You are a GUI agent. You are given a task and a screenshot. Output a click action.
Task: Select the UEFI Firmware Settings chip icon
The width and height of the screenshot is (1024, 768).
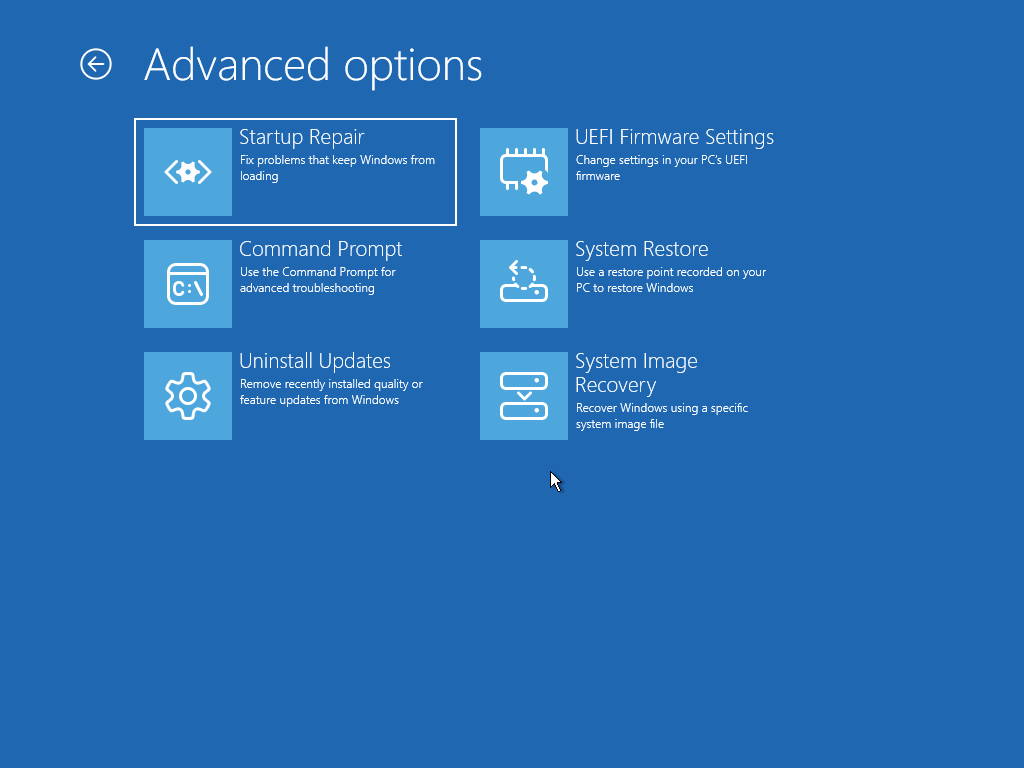[524, 171]
